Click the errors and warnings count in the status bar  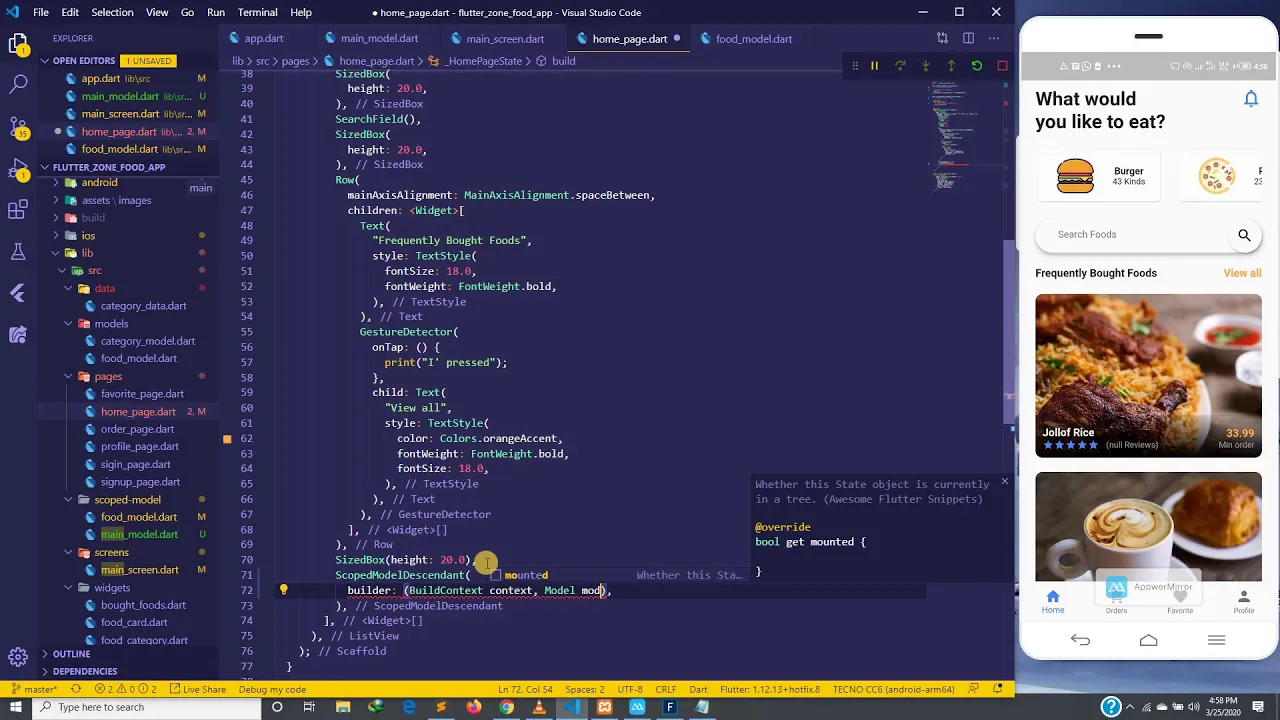(126, 689)
